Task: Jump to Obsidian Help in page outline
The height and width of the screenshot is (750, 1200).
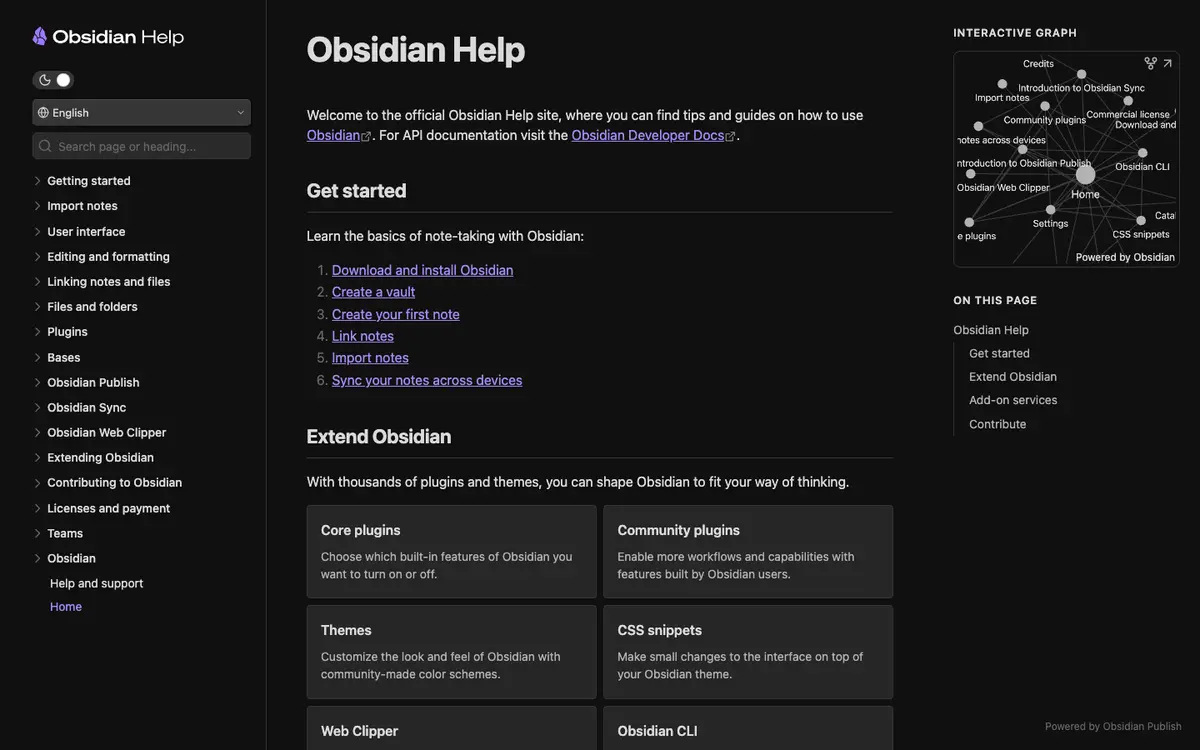Action: click(991, 330)
